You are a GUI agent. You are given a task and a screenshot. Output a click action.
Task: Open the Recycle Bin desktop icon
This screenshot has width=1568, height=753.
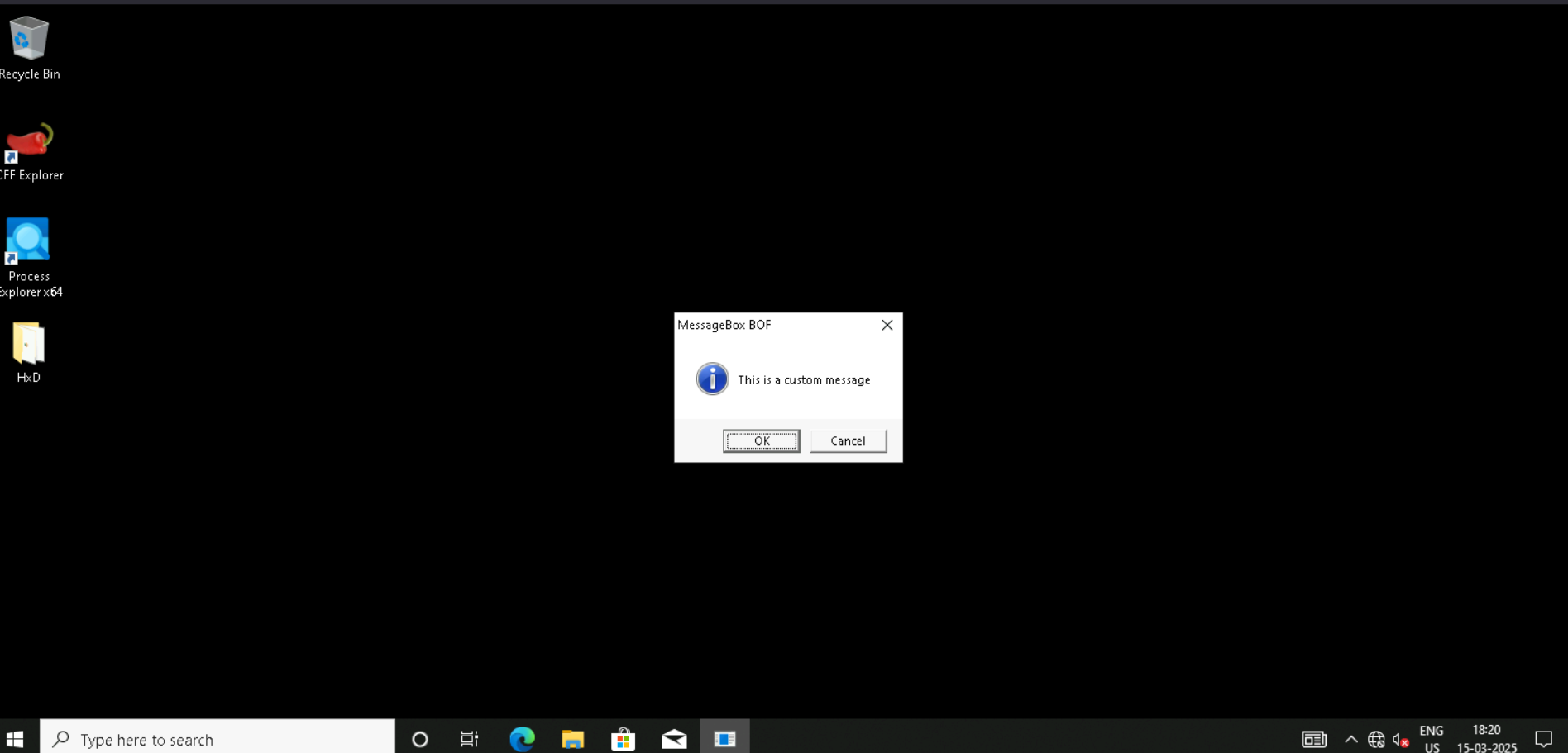pos(29,48)
